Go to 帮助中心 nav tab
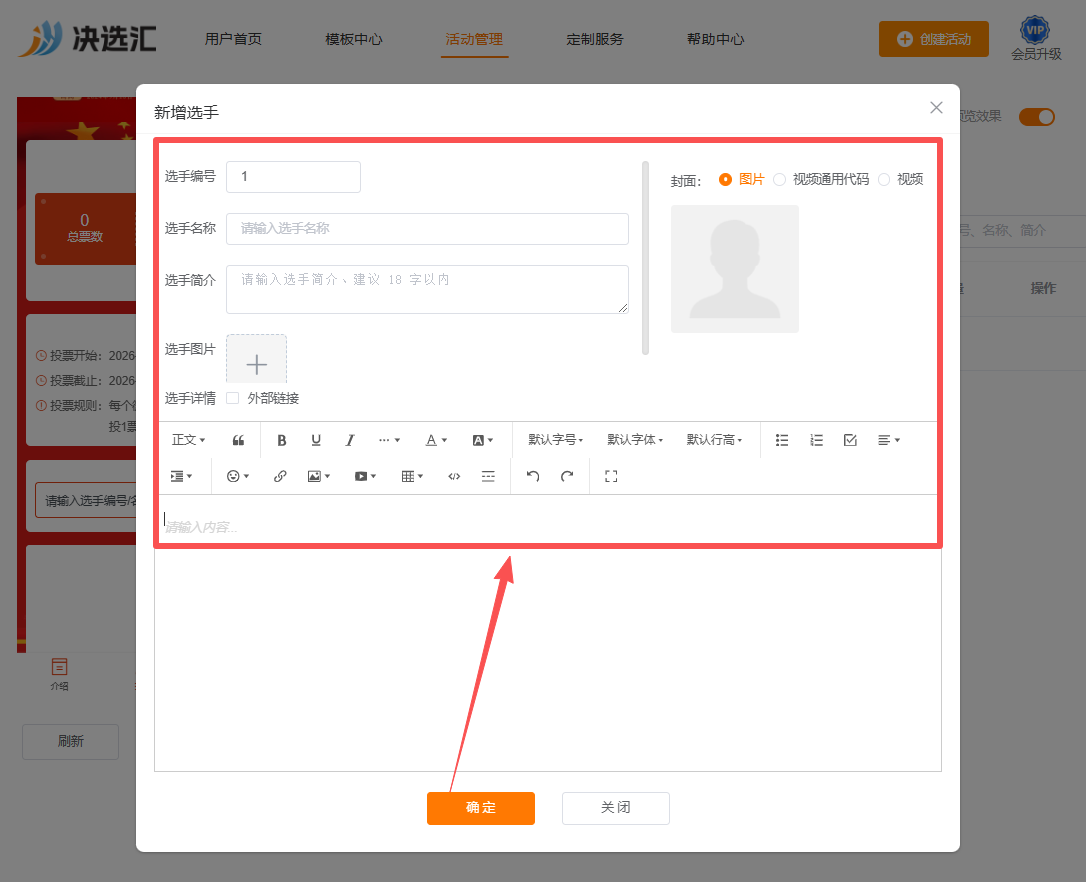The image size is (1086, 882). [x=715, y=39]
